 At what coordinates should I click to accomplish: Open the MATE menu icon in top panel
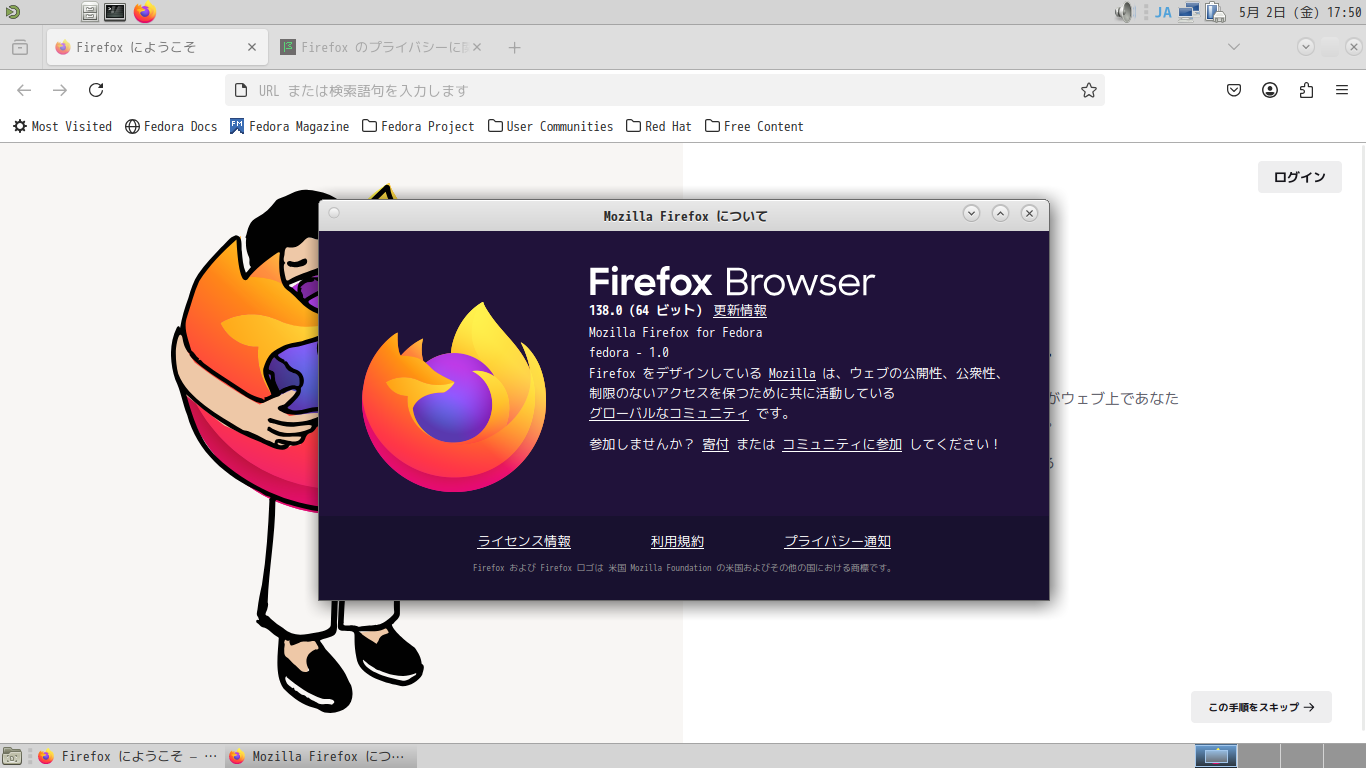(x=11, y=12)
